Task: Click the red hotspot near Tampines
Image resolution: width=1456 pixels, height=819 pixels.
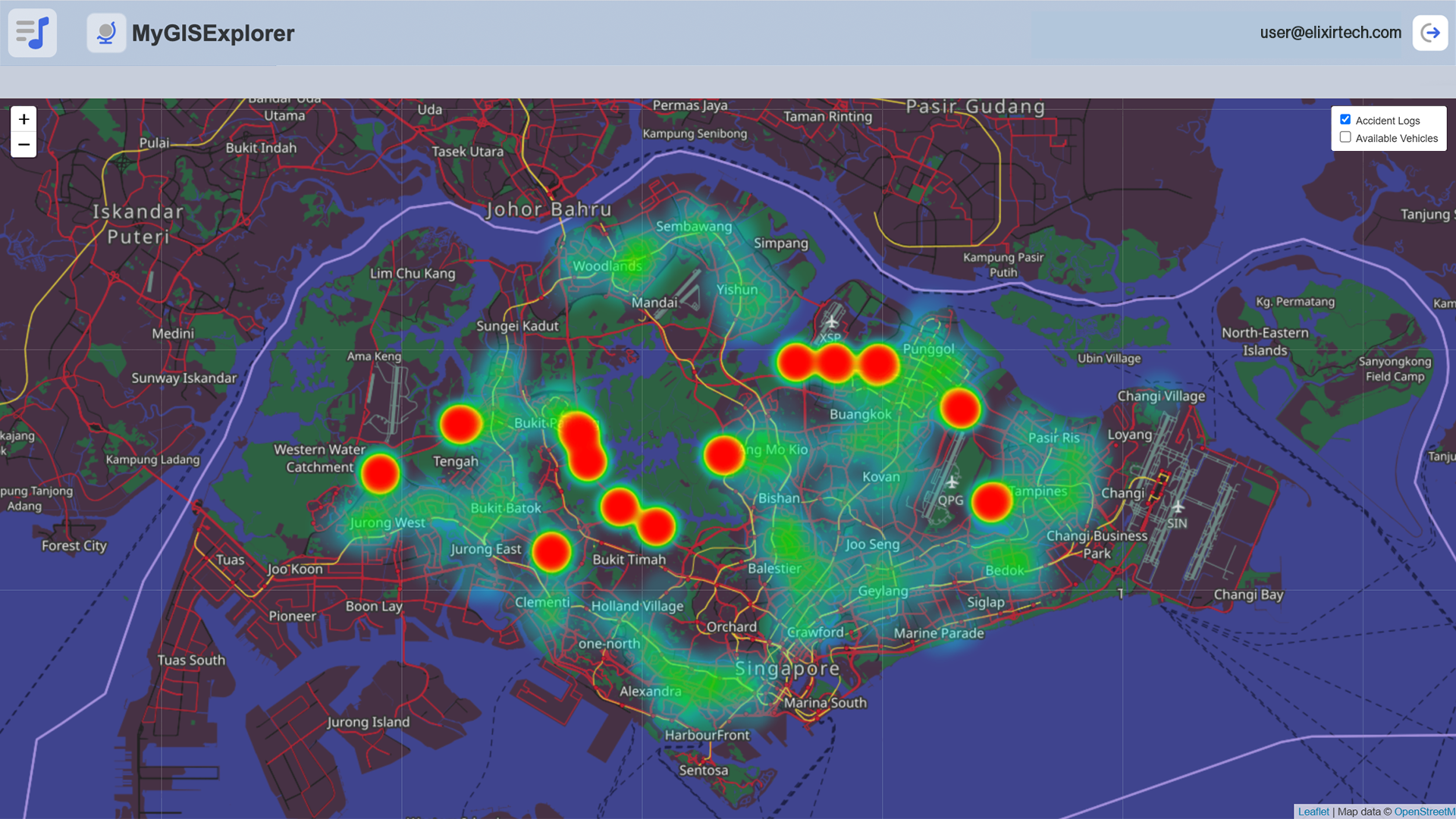Action: click(991, 502)
